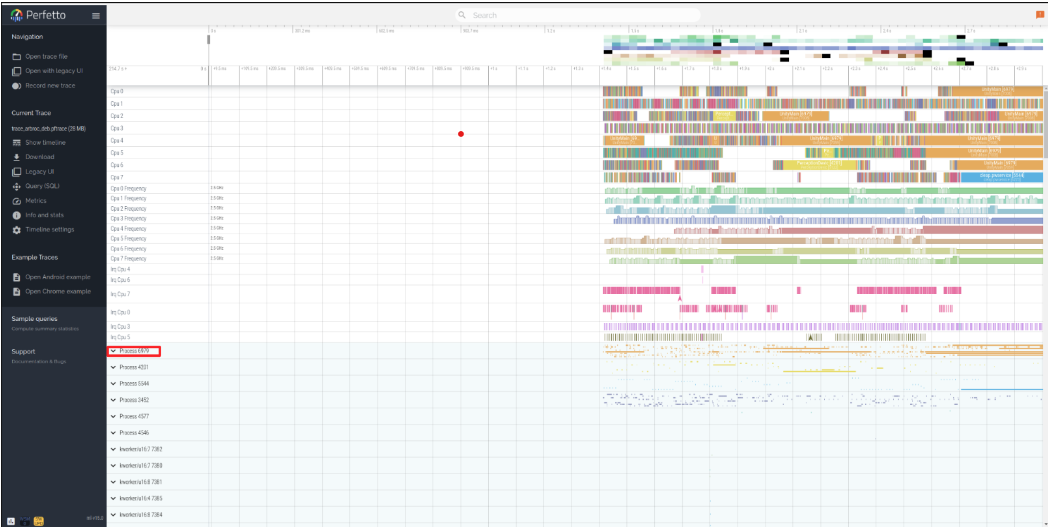
Task: Expand the Process 3452 track group
Action: click(113, 400)
